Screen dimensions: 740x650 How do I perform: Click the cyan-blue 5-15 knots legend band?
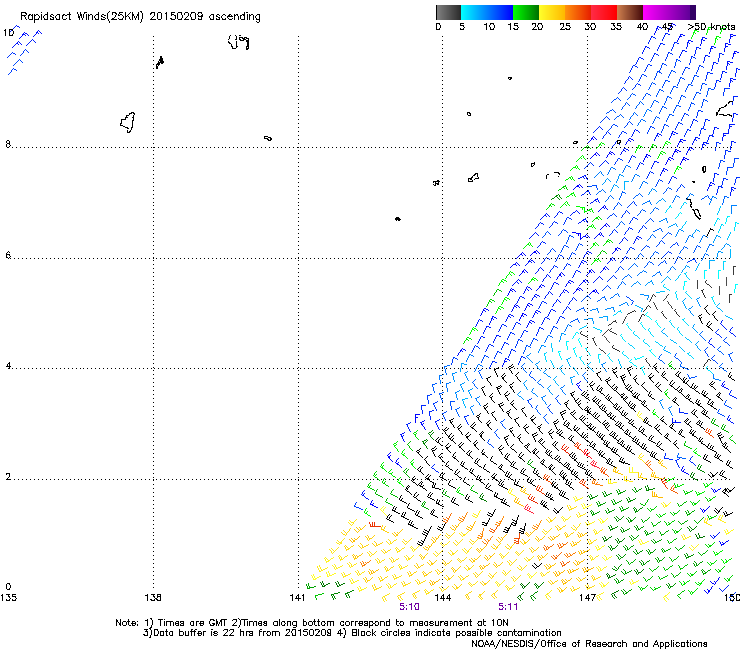coord(487,12)
